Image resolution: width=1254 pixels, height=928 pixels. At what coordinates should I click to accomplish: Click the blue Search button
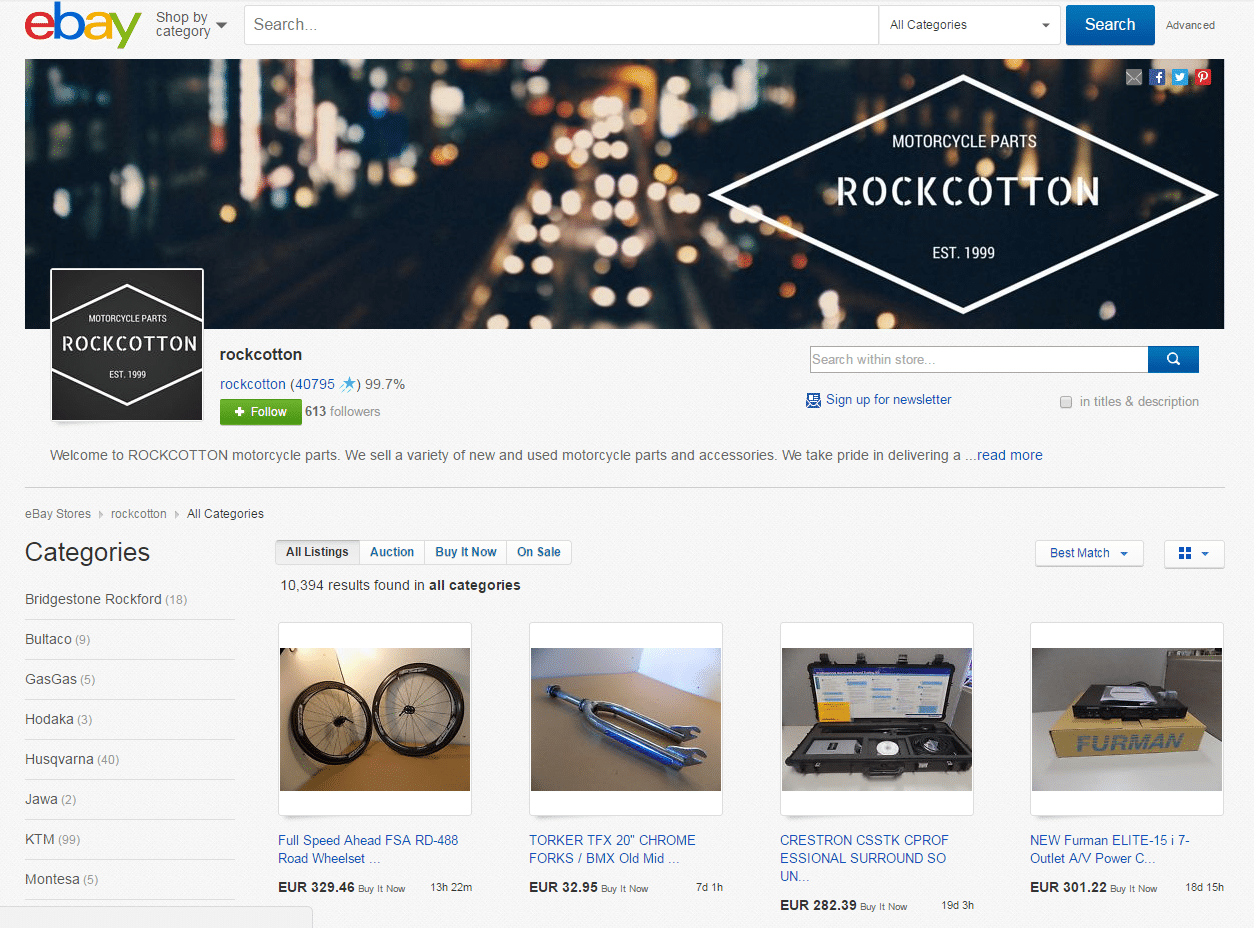coord(1110,25)
